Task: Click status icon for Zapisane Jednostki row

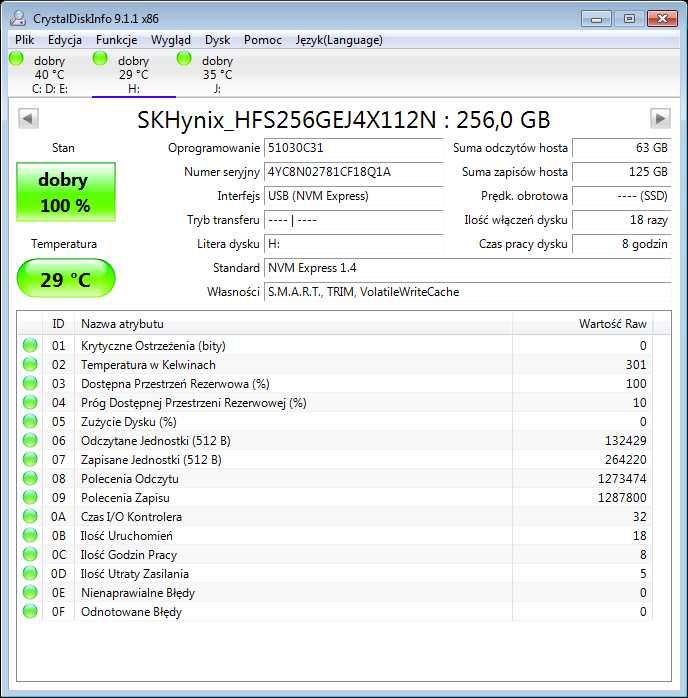Action: (30, 459)
